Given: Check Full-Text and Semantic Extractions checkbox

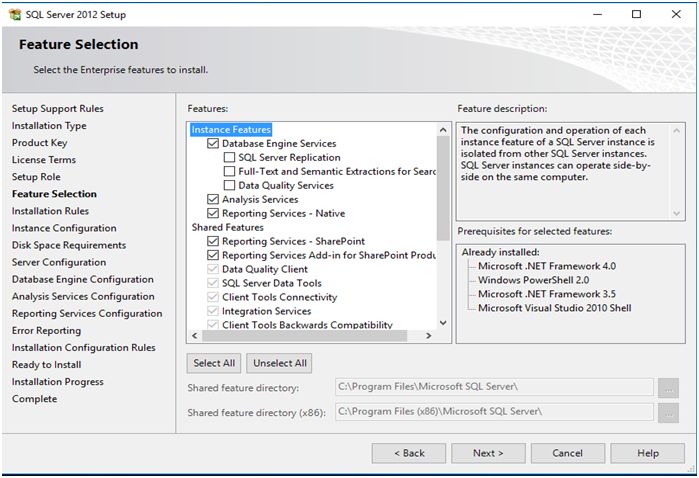Looking at the screenshot, I should click(229, 171).
